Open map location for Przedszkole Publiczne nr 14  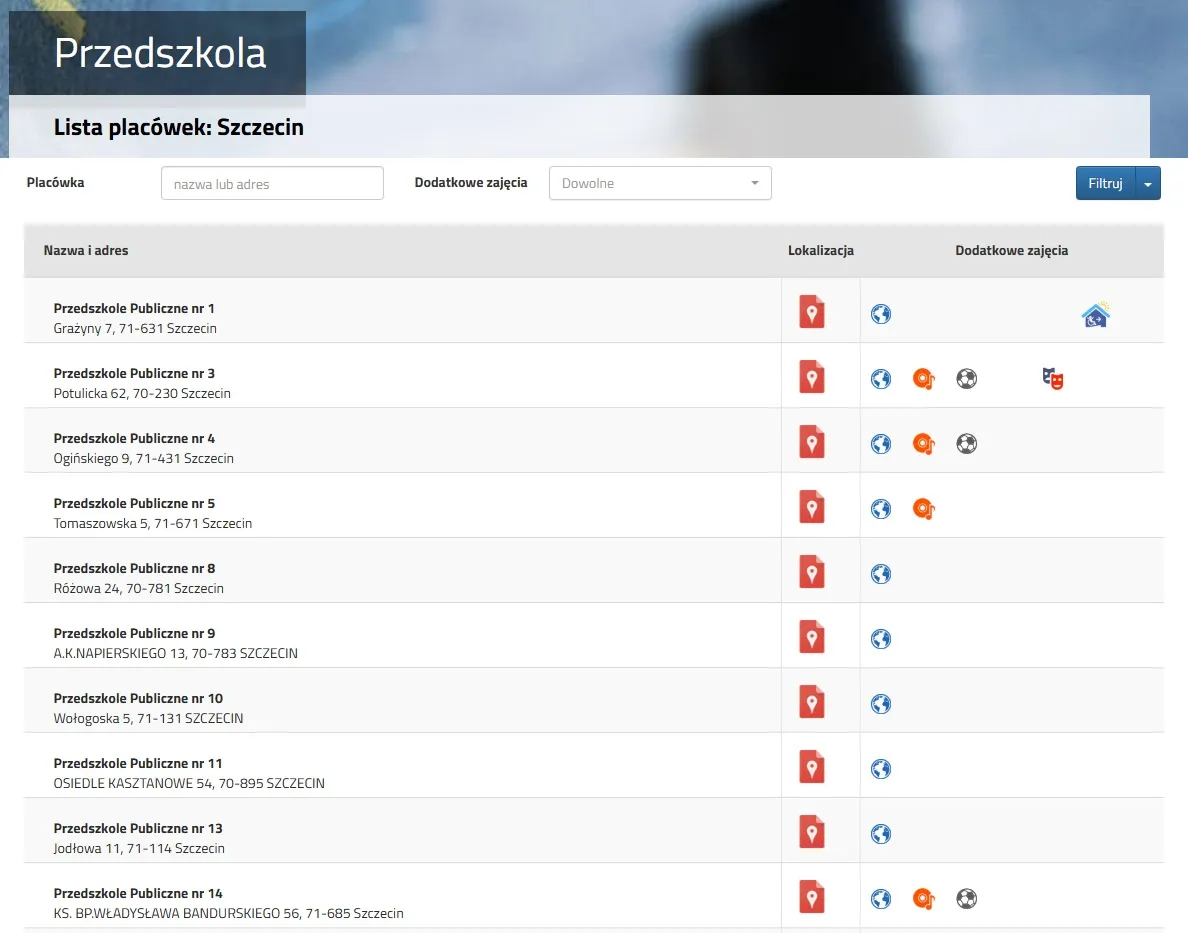coord(811,898)
